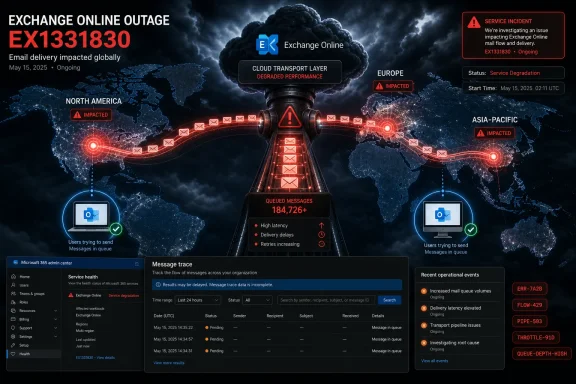Open View all events link

pyautogui.click(x=434, y=361)
